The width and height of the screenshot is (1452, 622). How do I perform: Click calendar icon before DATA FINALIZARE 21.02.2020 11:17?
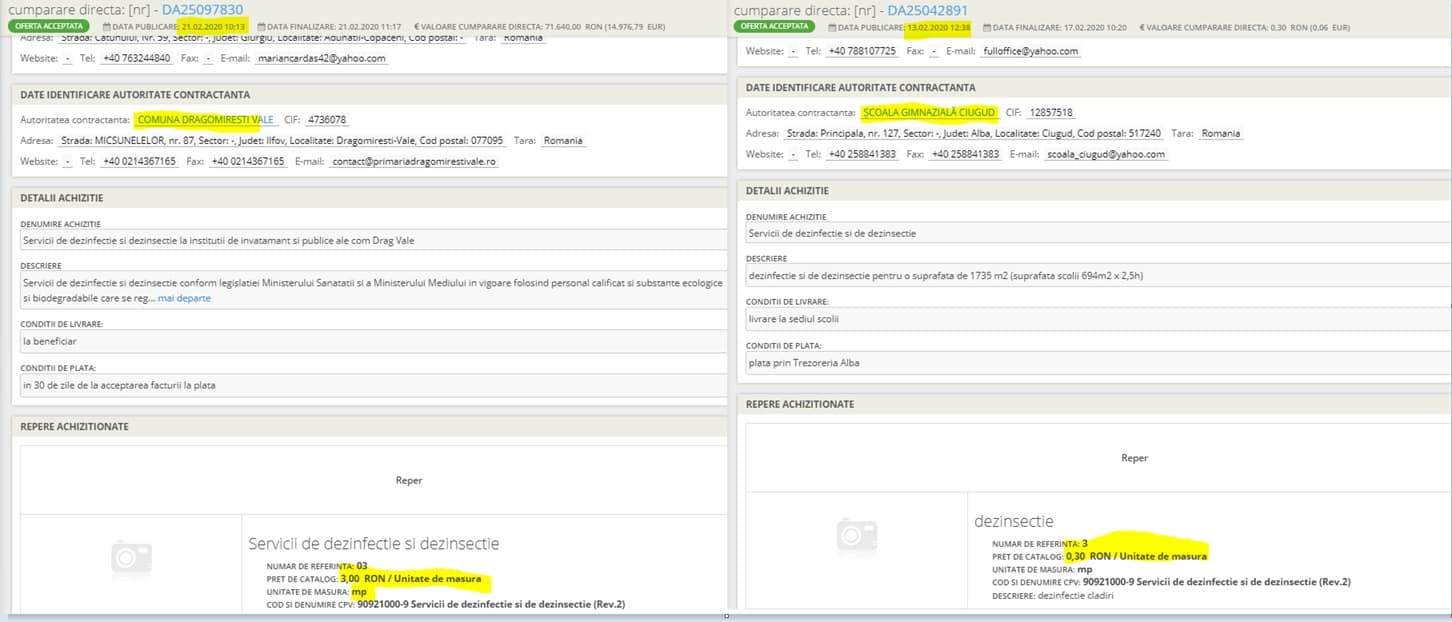pyautogui.click(x=260, y=26)
